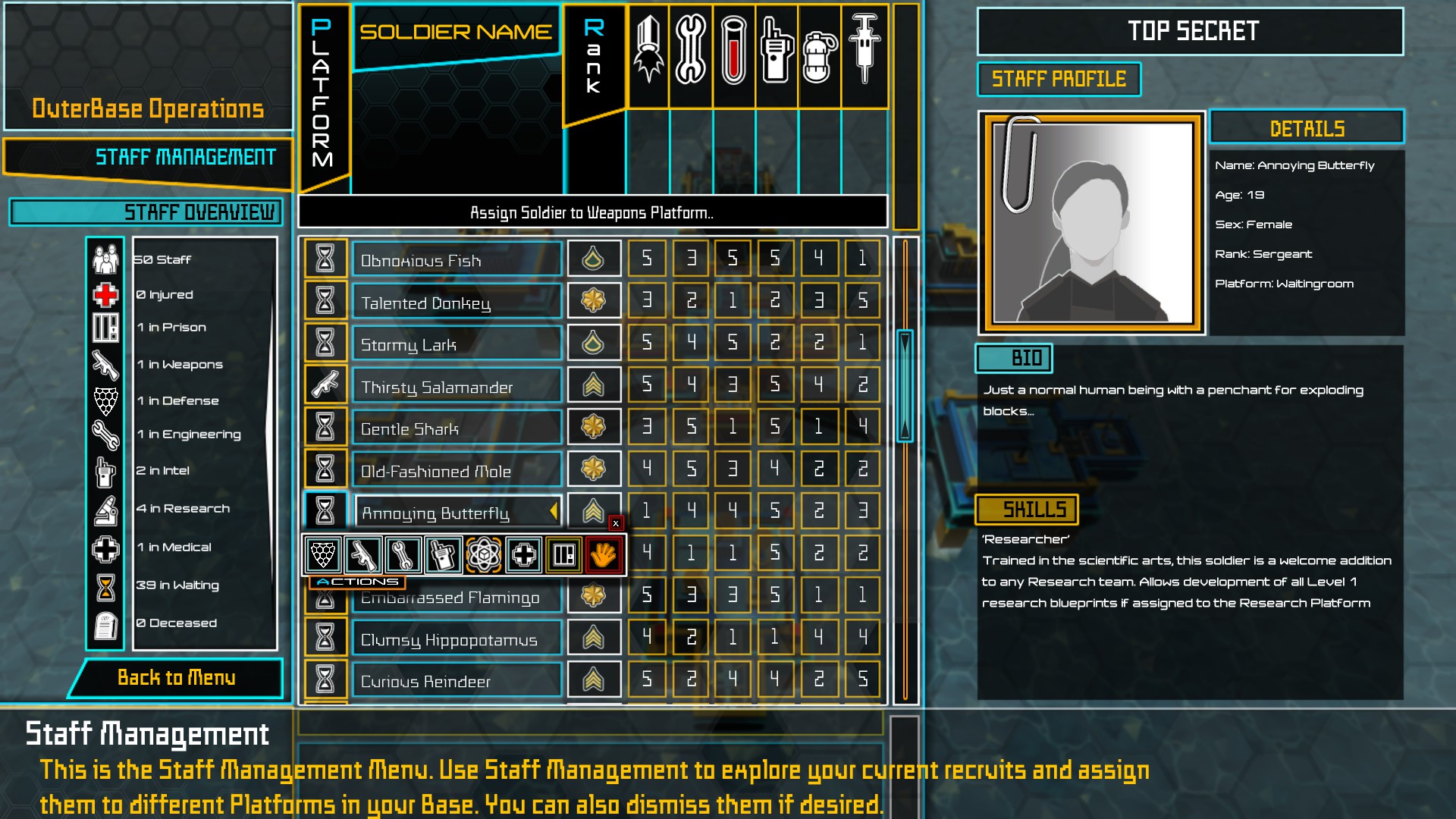The image size is (1456, 819).
Task: Click the intel platform icon
Action: pos(442,556)
